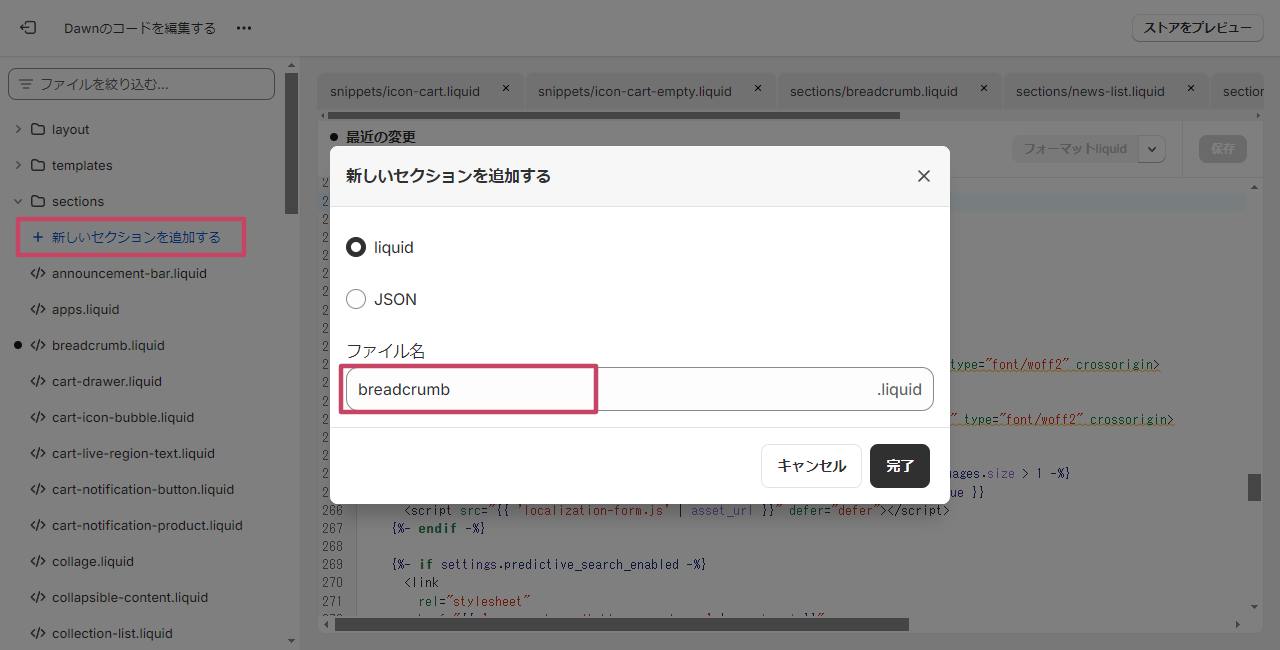Dismiss the dialog with the X icon
This screenshot has height=650, width=1280.
coord(923,175)
